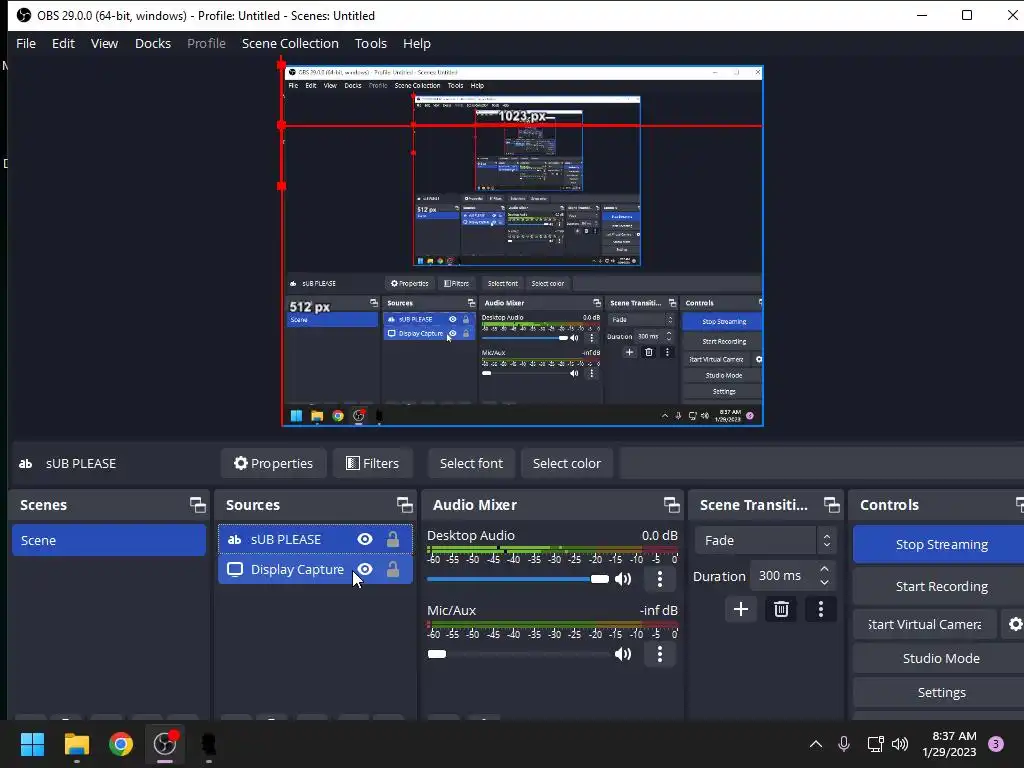Open notification center badge
Screen dimensions: 1024x768
point(996,744)
